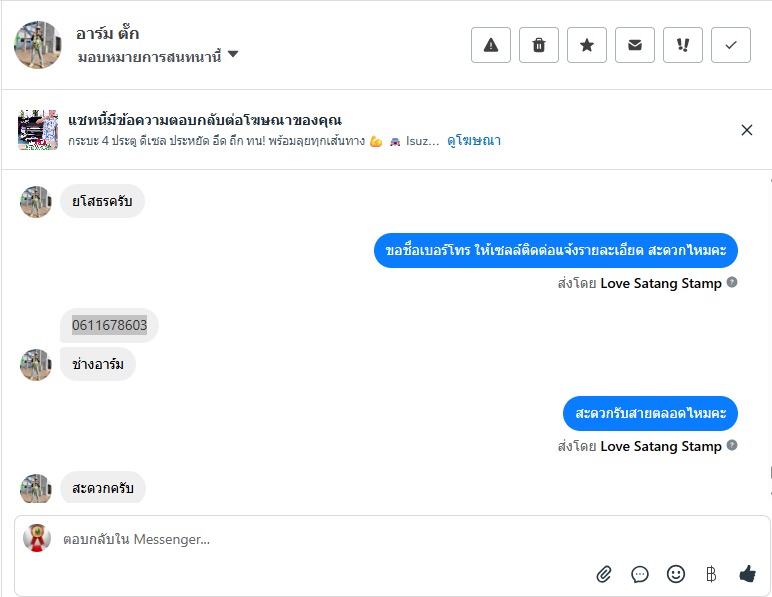Star this conversation as follow-up
Image resolution: width=772 pixels, height=597 pixels.
pyautogui.click(x=587, y=45)
